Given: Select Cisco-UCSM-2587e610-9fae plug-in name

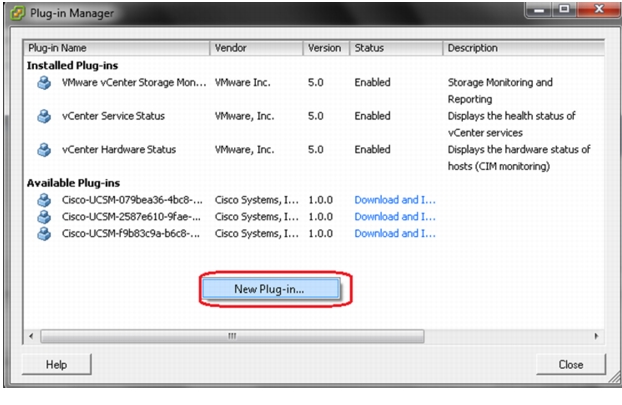Looking at the screenshot, I should coord(131,217).
